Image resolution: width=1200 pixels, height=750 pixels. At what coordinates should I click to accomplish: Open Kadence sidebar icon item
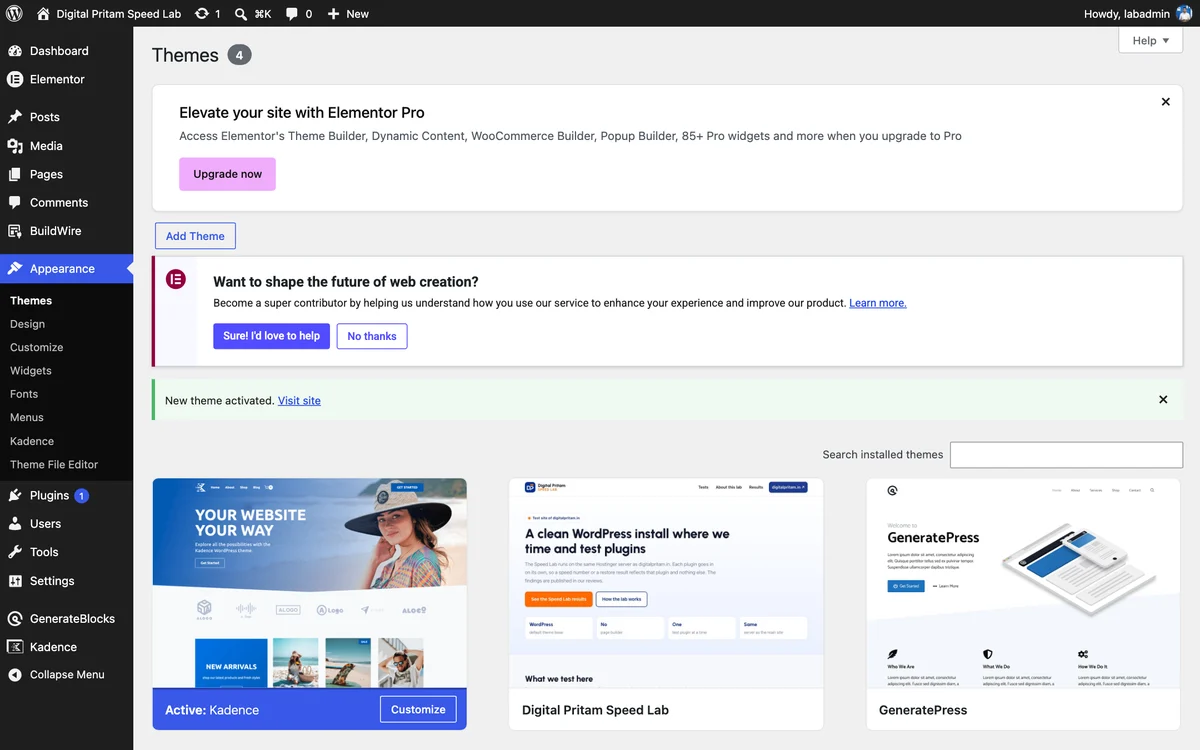click(15, 647)
